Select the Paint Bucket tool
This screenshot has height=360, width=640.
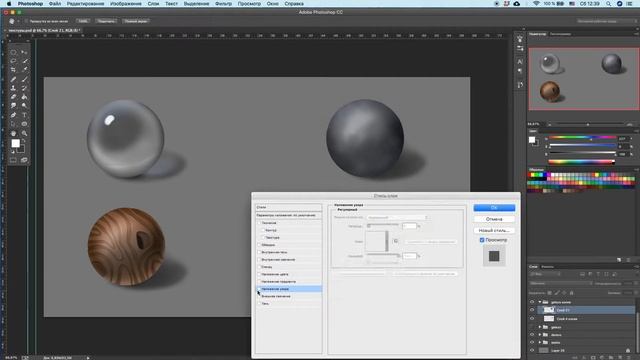click(x=24, y=97)
